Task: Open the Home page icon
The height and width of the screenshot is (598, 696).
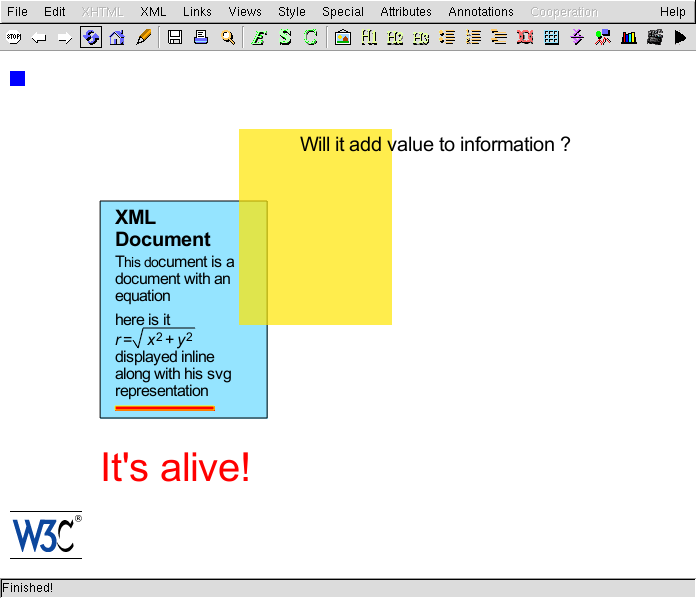Action: (x=117, y=38)
